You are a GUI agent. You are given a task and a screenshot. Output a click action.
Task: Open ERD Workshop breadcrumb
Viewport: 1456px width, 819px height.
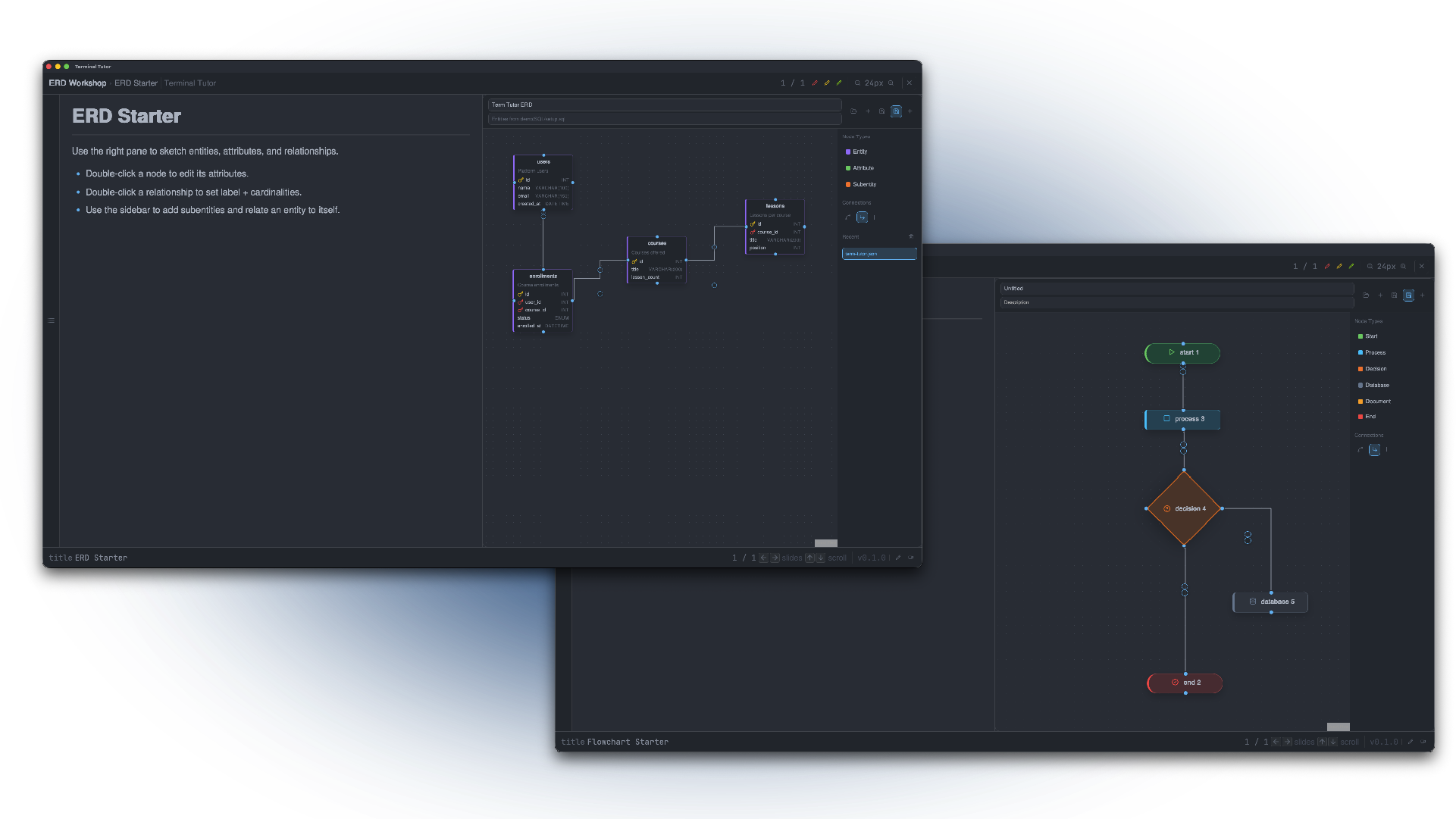[77, 83]
